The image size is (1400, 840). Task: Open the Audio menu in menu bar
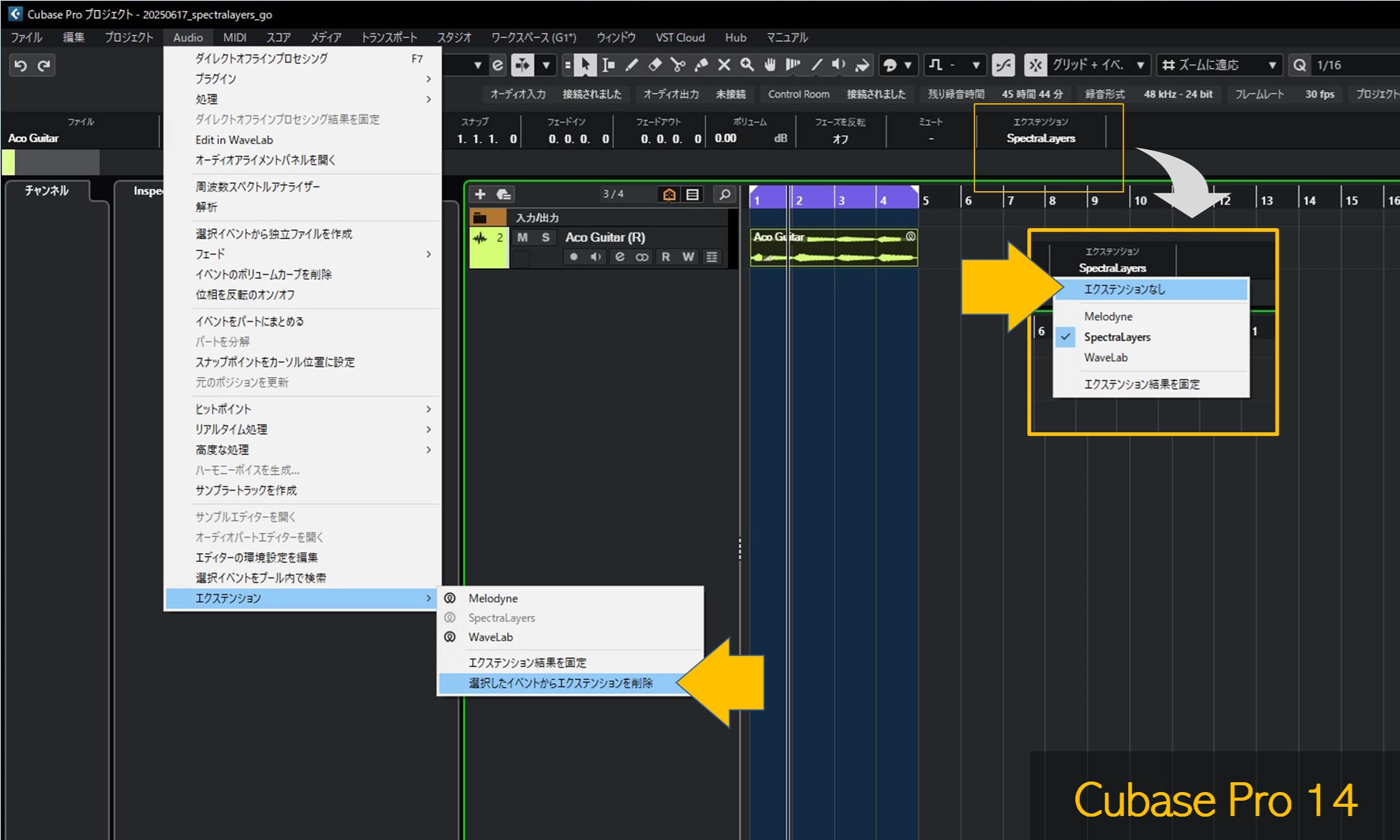click(x=188, y=38)
